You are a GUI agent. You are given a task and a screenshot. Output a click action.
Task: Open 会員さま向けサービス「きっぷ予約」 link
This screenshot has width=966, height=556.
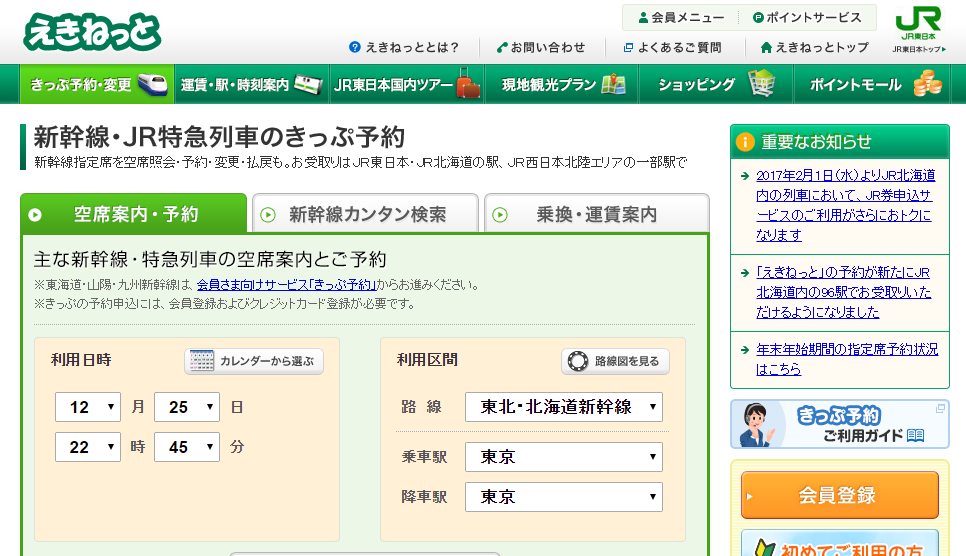point(286,285)
